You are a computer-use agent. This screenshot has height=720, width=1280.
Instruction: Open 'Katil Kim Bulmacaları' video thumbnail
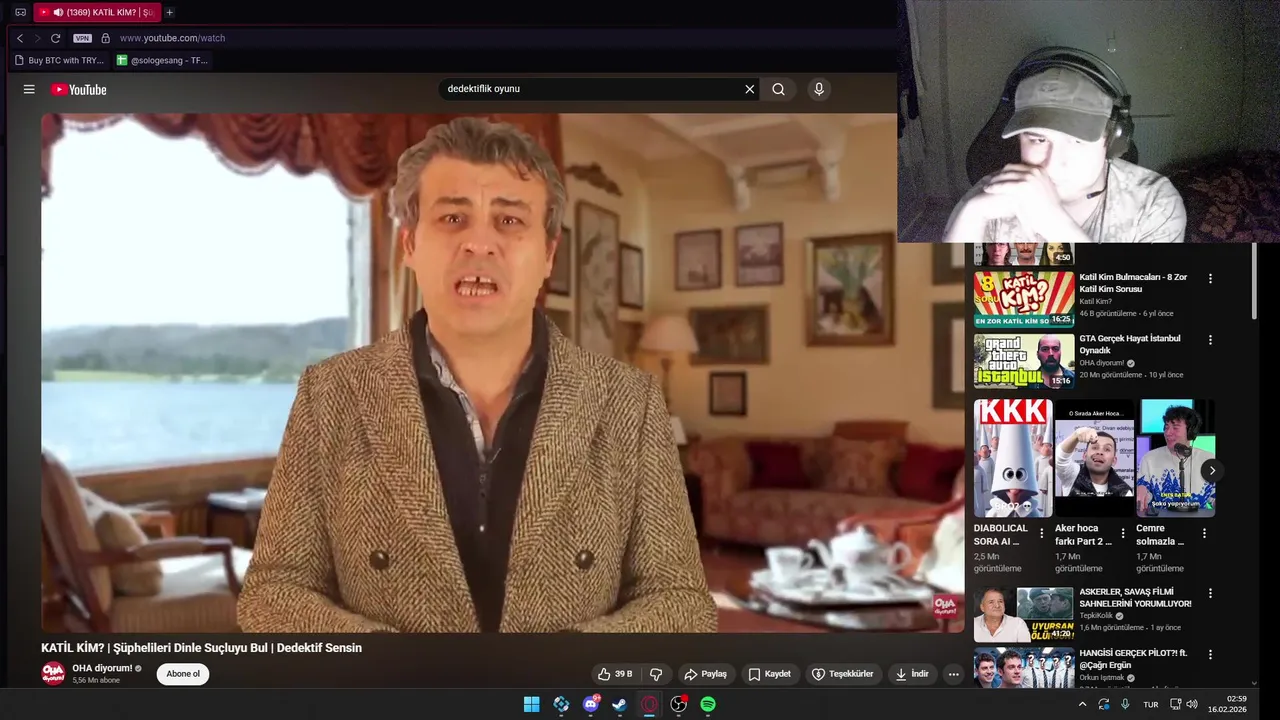coord(1024,299)
